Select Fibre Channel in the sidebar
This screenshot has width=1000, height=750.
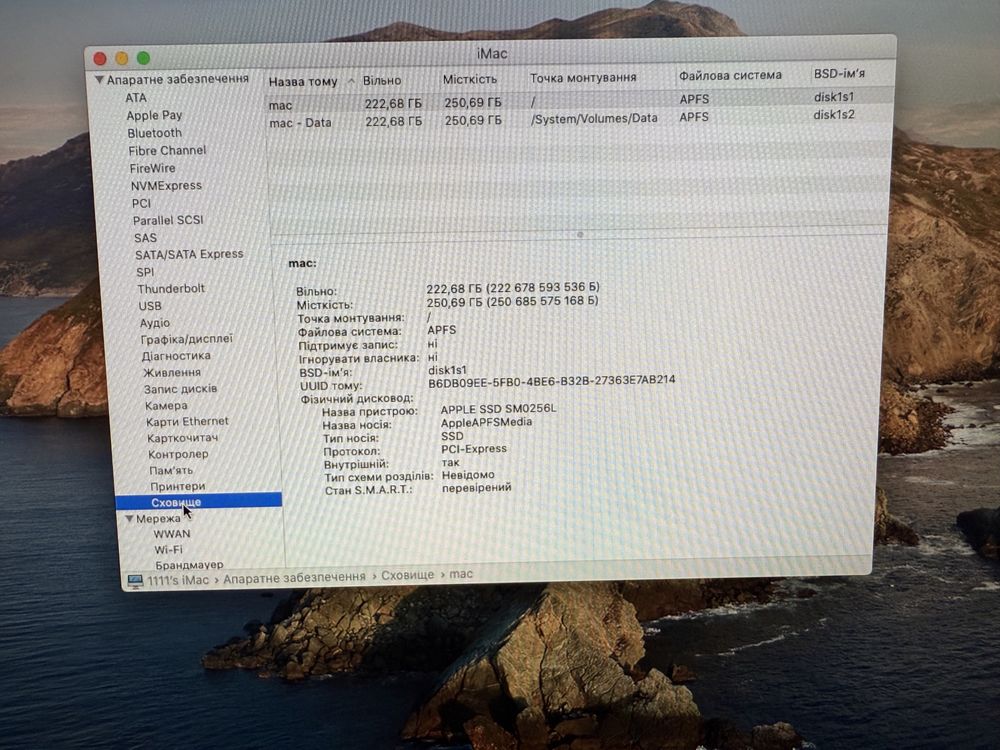(x=167, y=151)
